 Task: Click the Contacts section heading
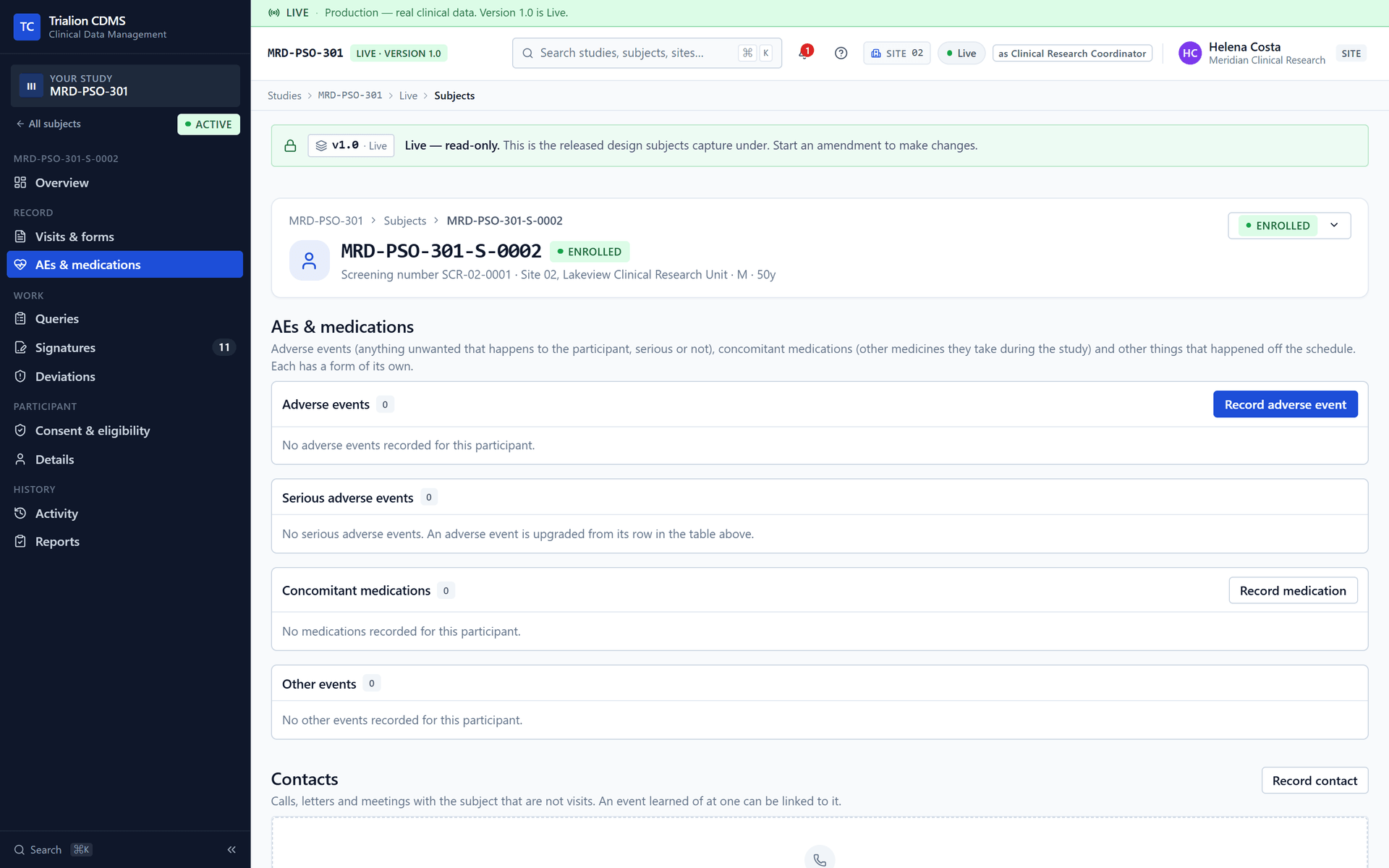(305, 779)
